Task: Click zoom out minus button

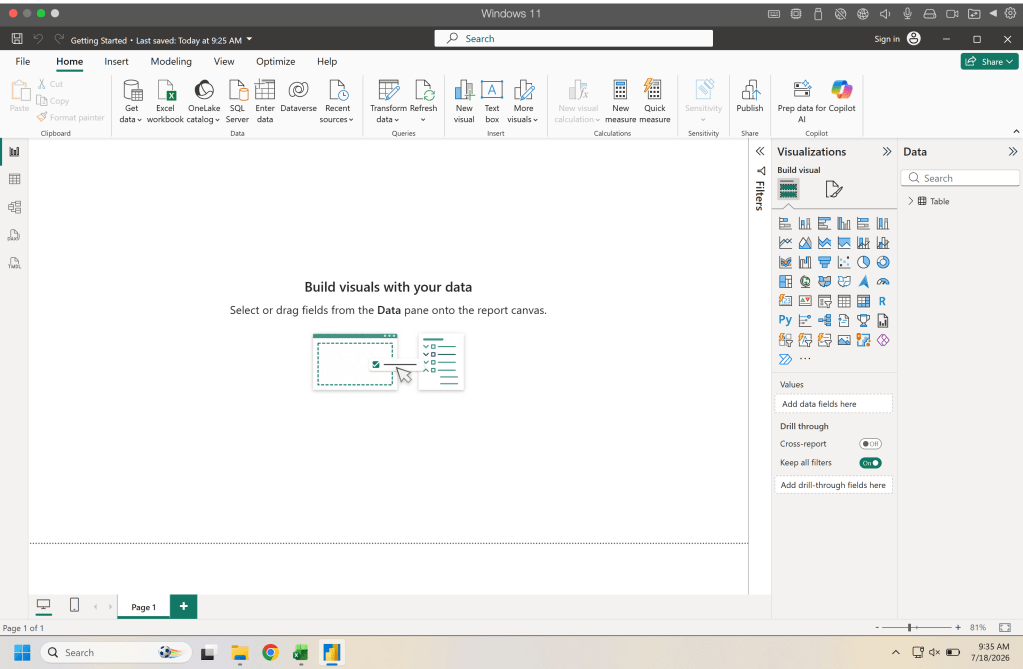Action: pos(877,627)
